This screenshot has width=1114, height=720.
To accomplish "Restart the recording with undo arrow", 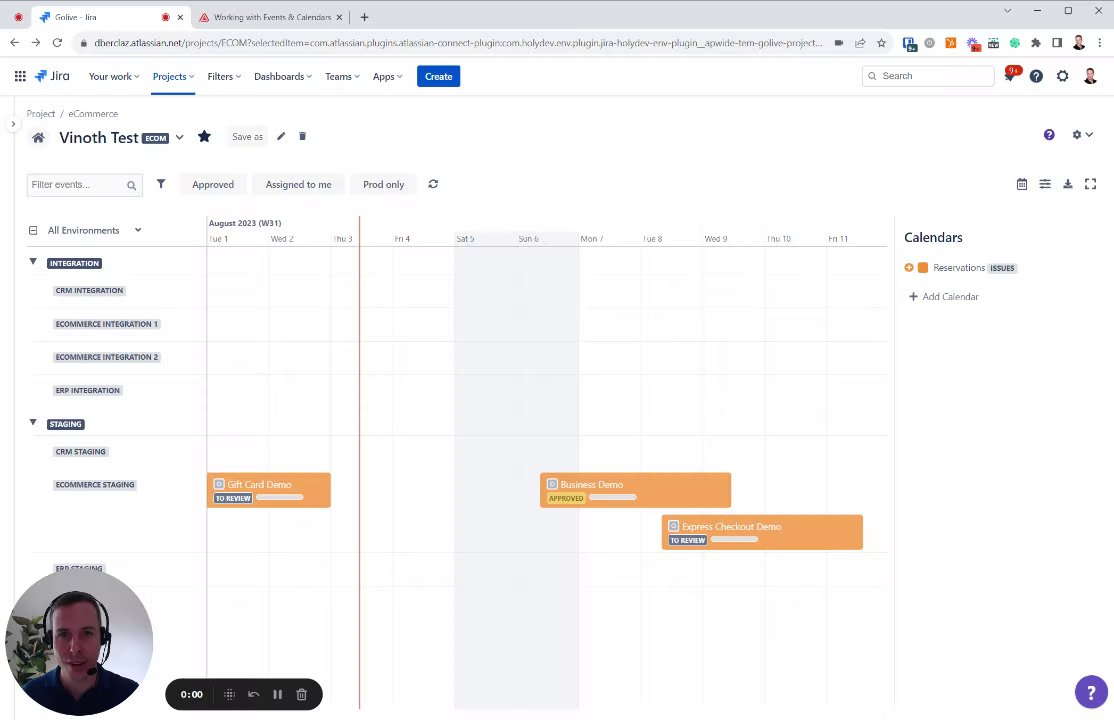I will (254, 694).
